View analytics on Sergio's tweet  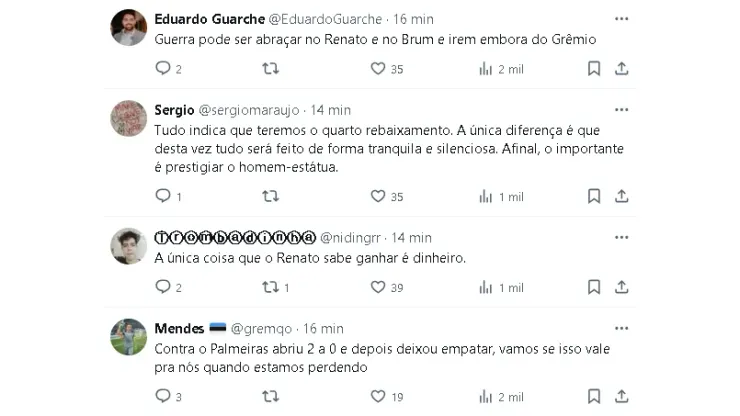486,197
